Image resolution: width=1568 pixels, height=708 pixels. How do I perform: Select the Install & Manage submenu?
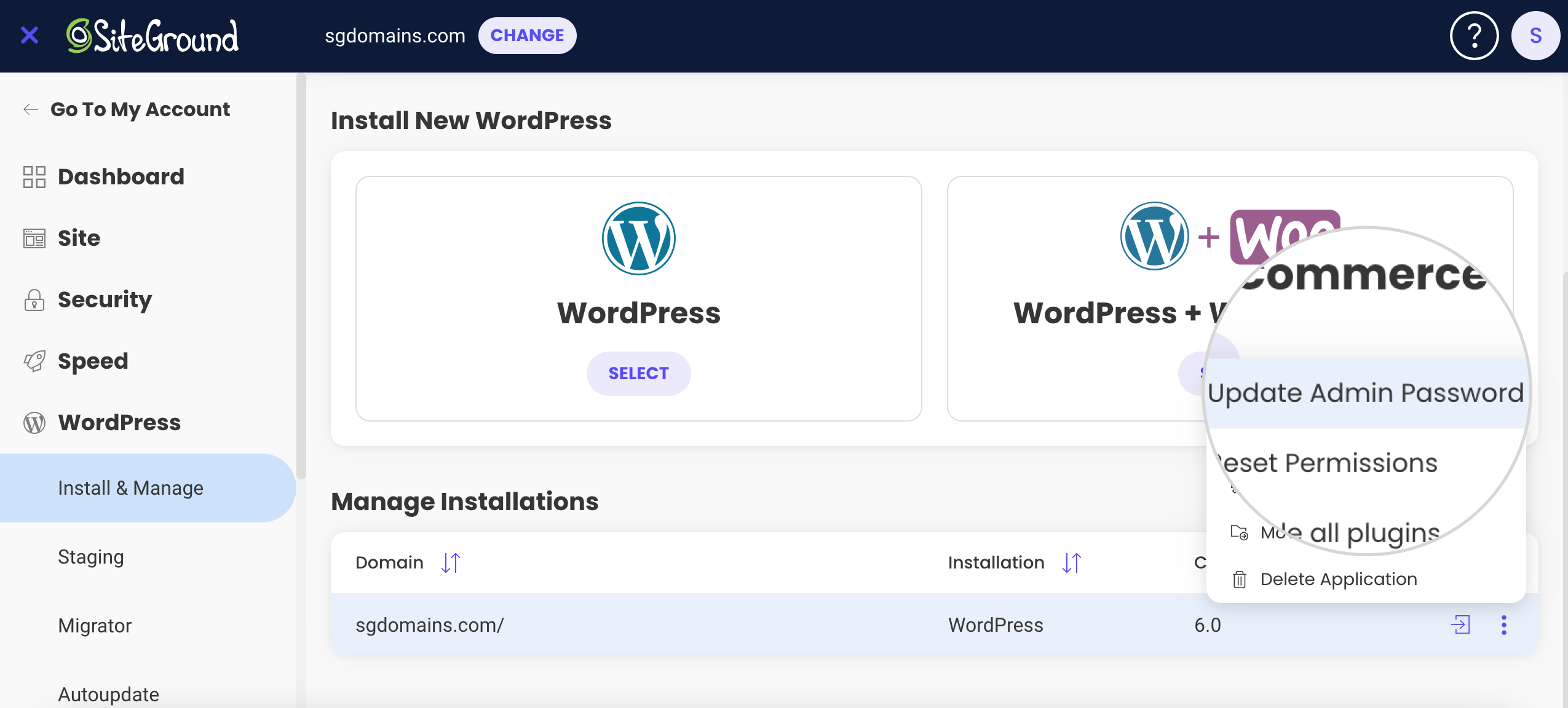148,488
